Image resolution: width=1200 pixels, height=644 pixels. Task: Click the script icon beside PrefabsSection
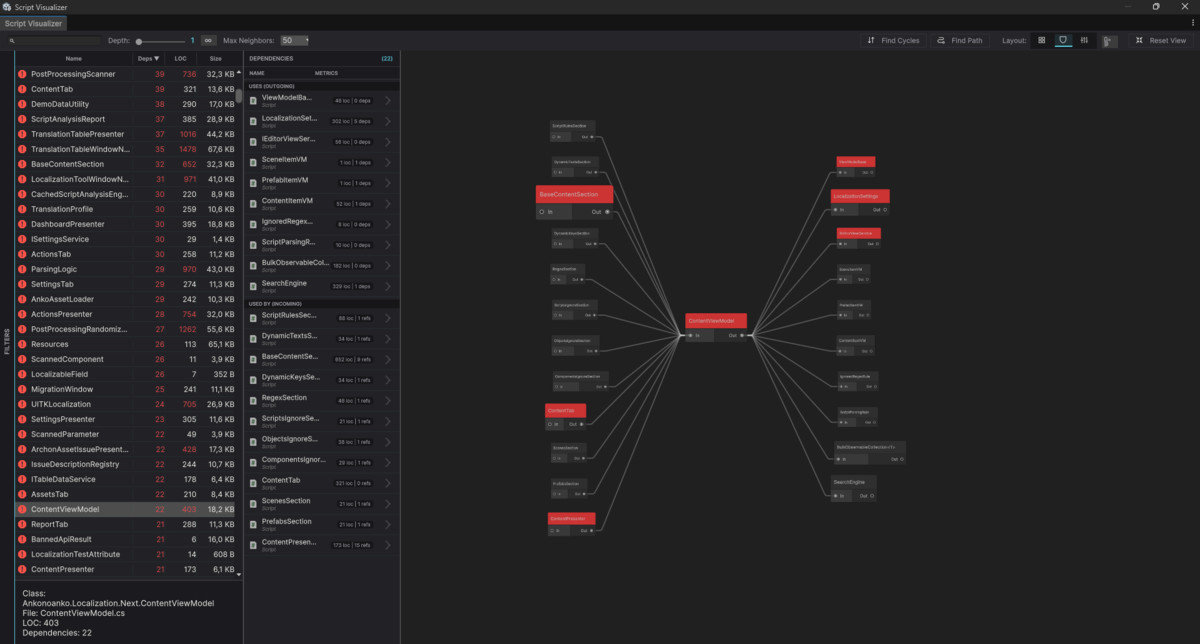[253, 524]
